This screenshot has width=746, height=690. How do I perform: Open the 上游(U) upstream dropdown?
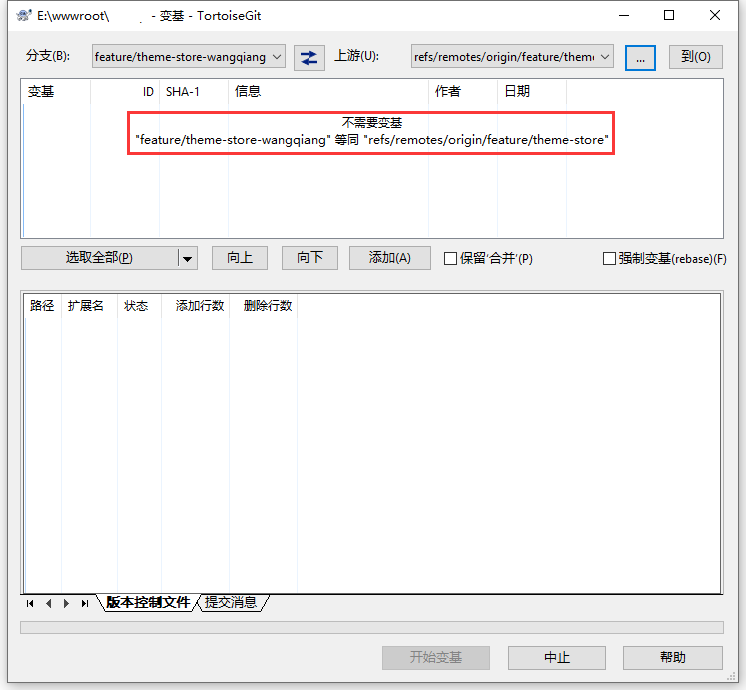click(x=512, y=57)
